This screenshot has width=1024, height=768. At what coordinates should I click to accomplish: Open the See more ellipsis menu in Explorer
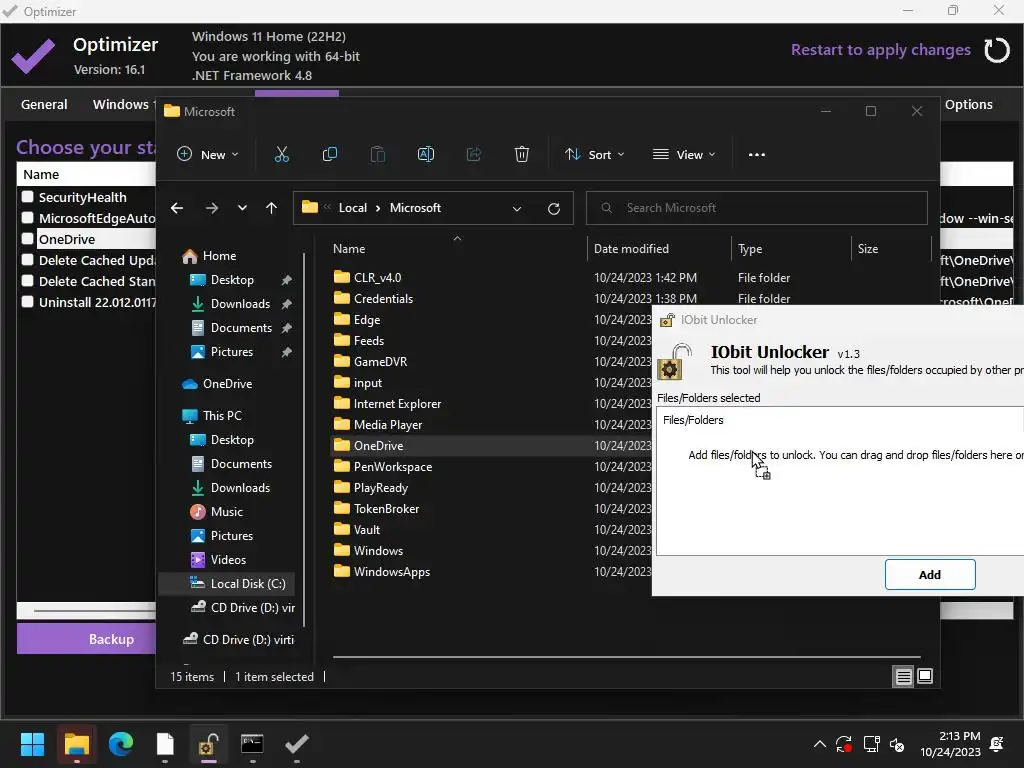pos(757,155)
